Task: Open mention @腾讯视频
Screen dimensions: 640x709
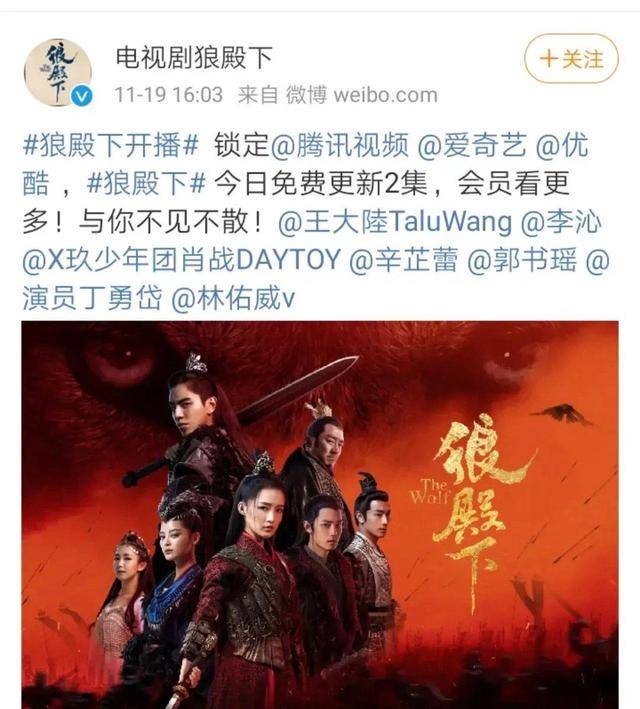Action: coord(339,146)
